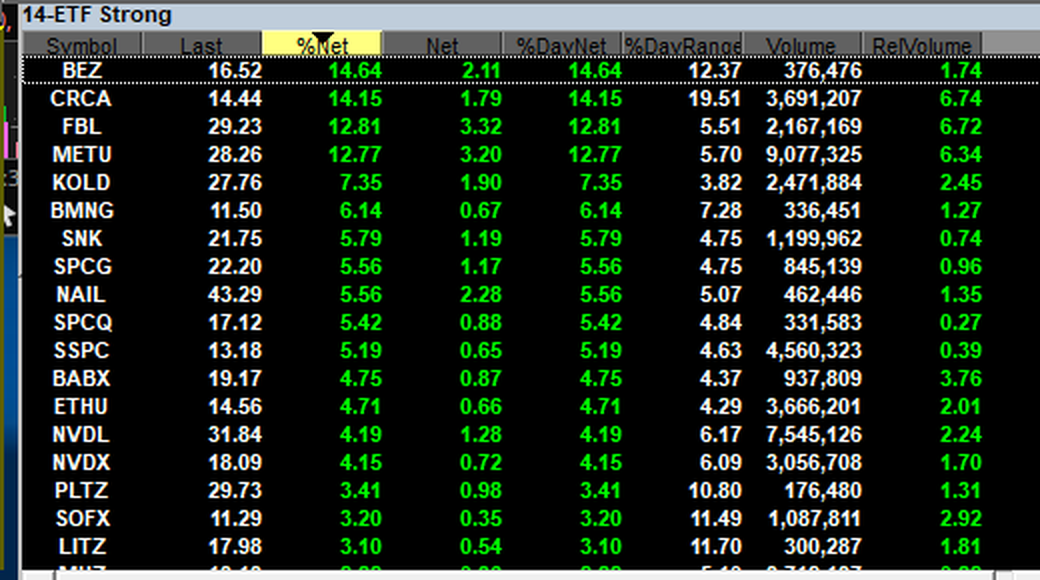Select the BABX symbol

pos(81,378)
